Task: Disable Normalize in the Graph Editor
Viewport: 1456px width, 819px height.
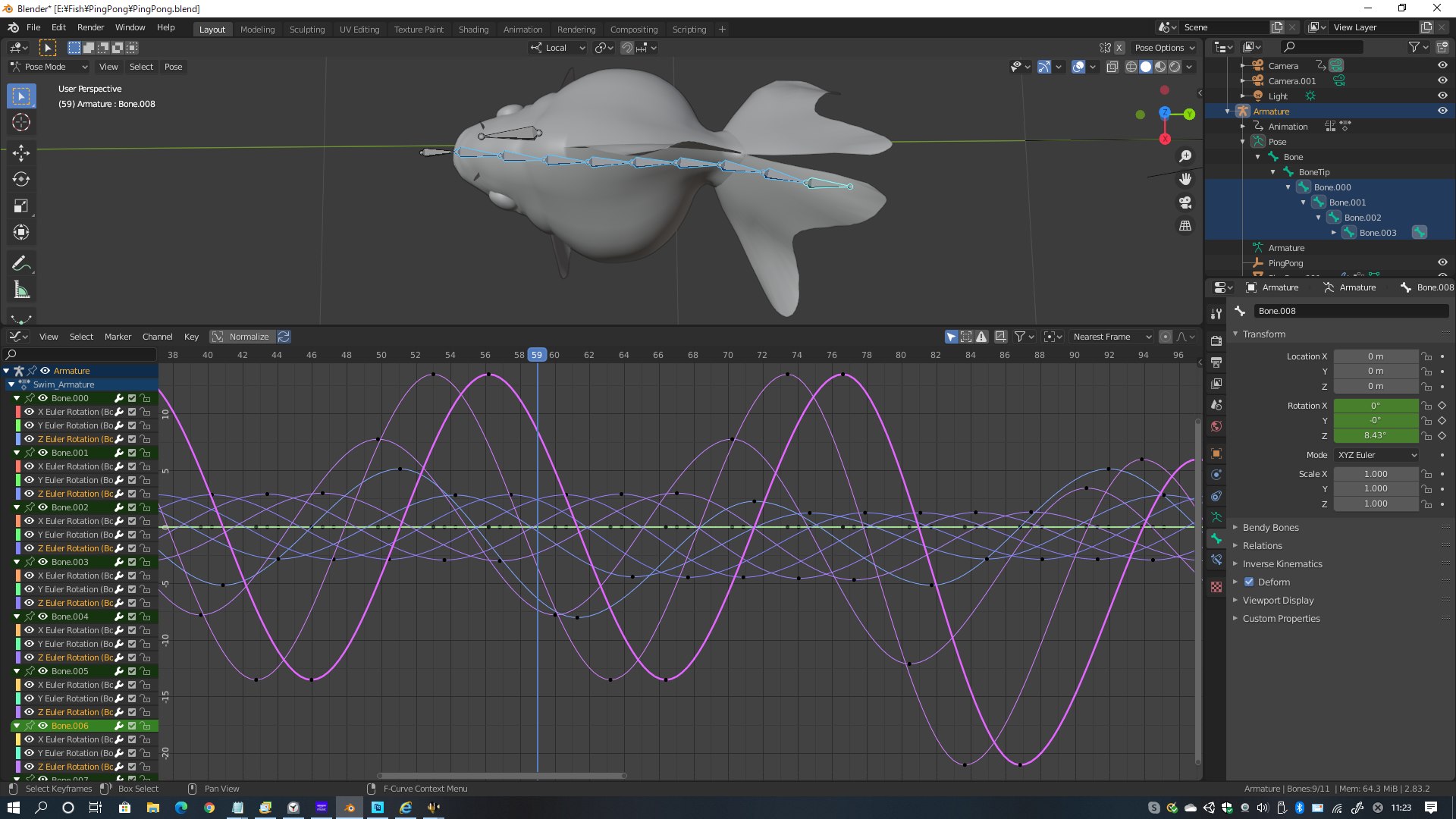Action: (243, 337)
